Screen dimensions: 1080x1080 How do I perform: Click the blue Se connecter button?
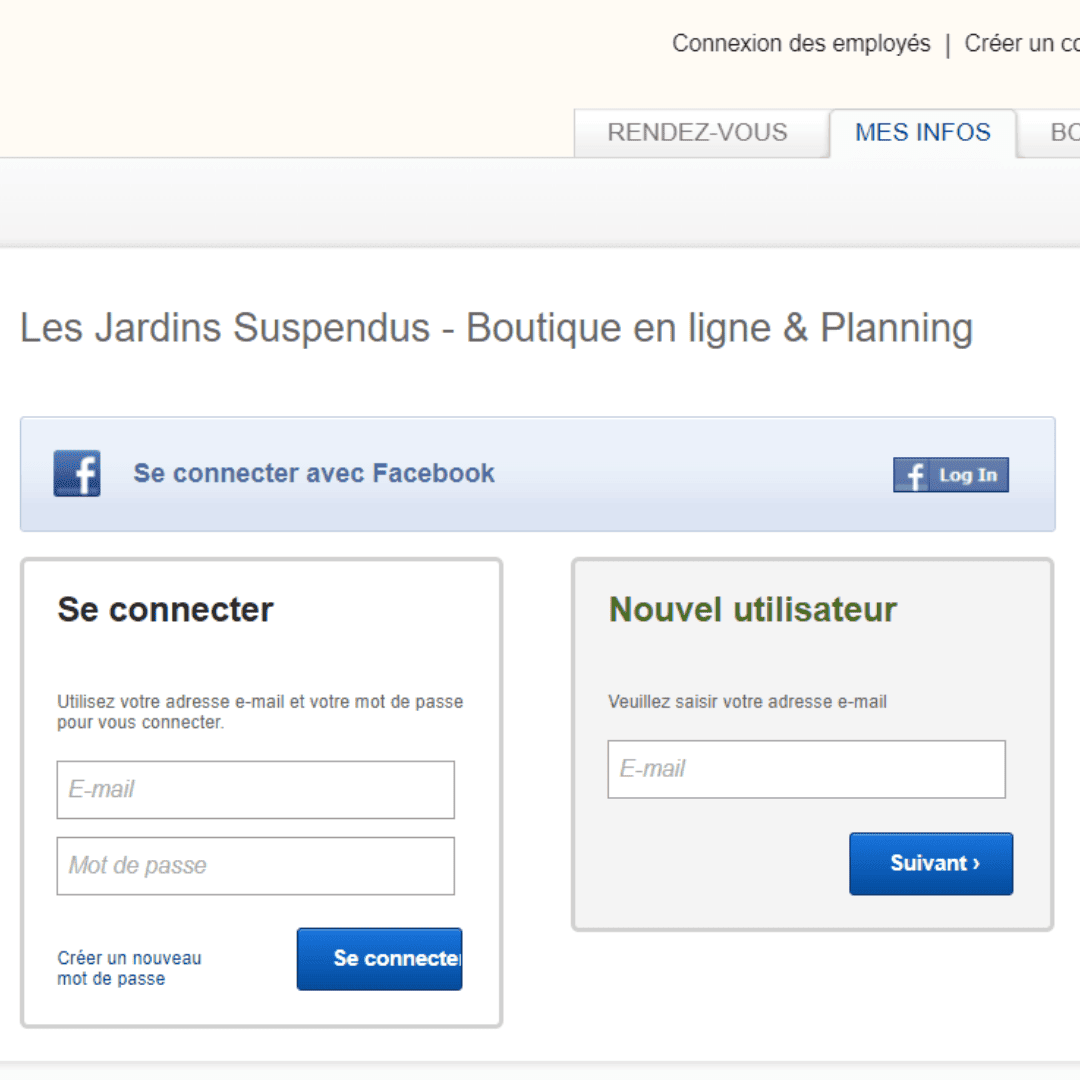pos(380,959)
